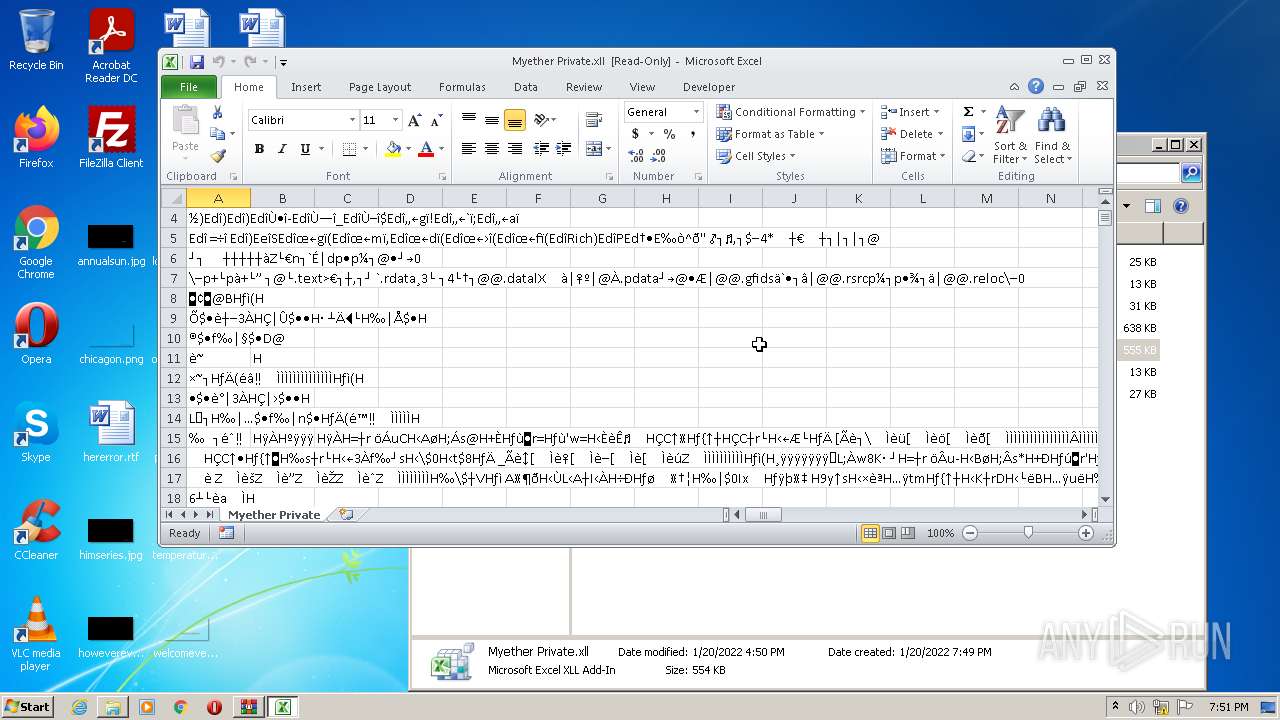Click the Cut scissors icon
The width and height of the screenshot is (1280, 720).
[217, 113]
